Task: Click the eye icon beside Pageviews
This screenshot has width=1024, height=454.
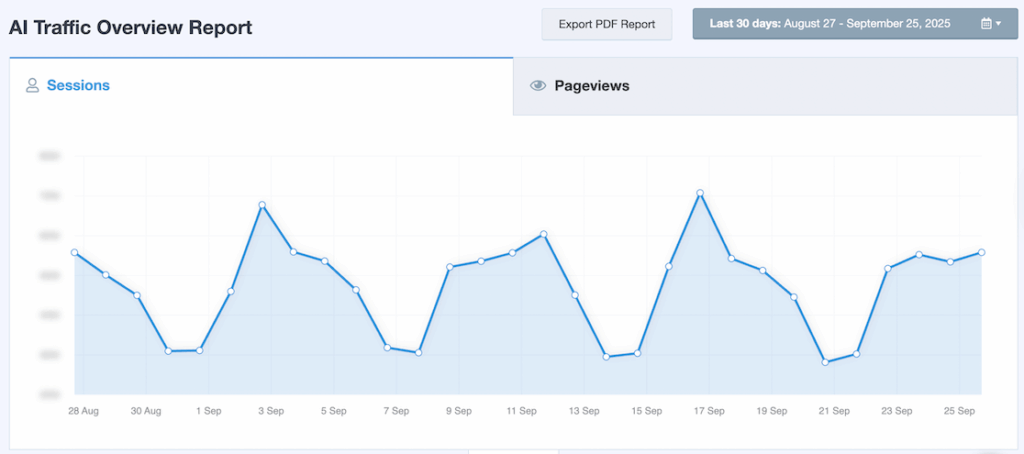Action: click(538, 86)
